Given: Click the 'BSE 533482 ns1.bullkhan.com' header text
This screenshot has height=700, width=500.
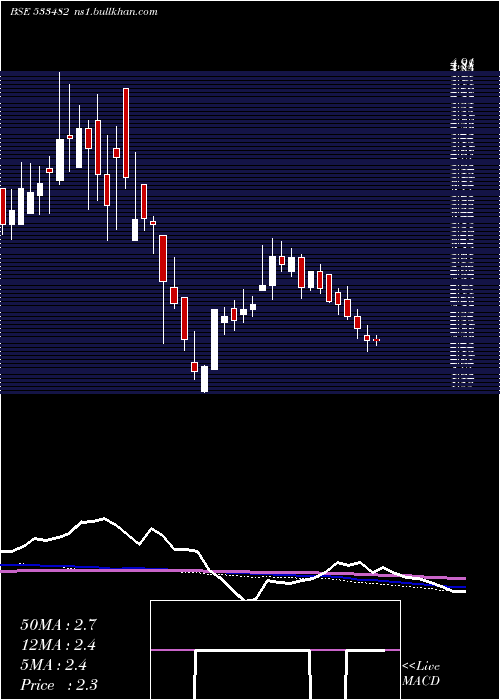Looking at the screenshot, I should (84, 12).
